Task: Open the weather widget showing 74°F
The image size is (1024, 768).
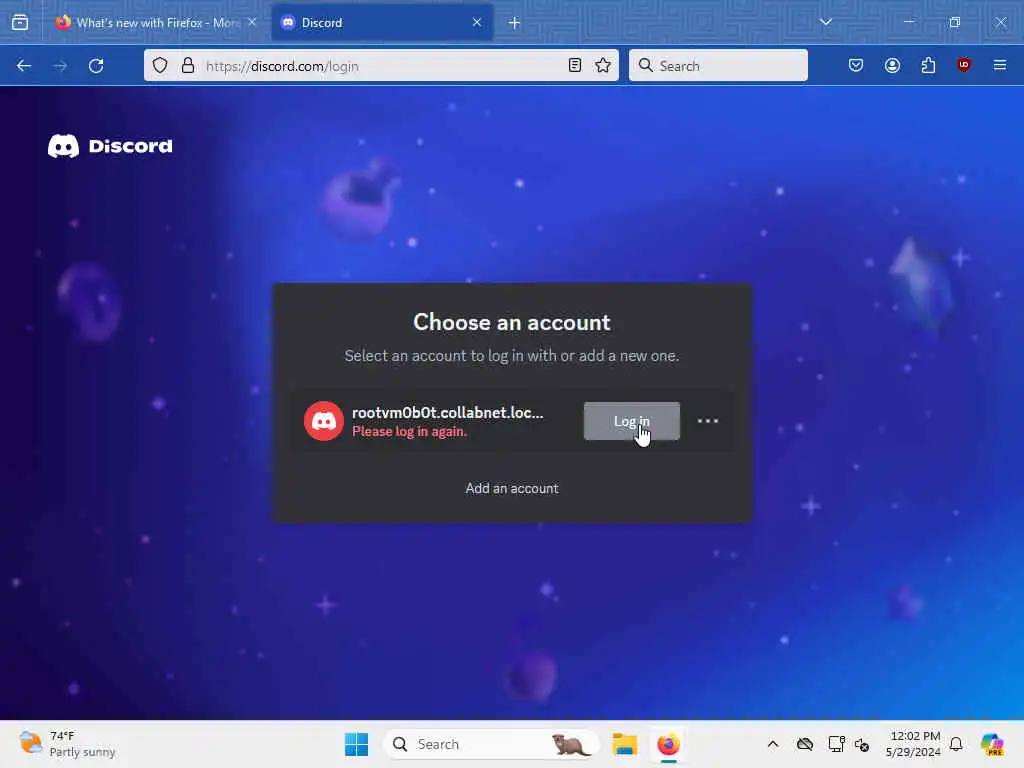Action: [67, 744]
